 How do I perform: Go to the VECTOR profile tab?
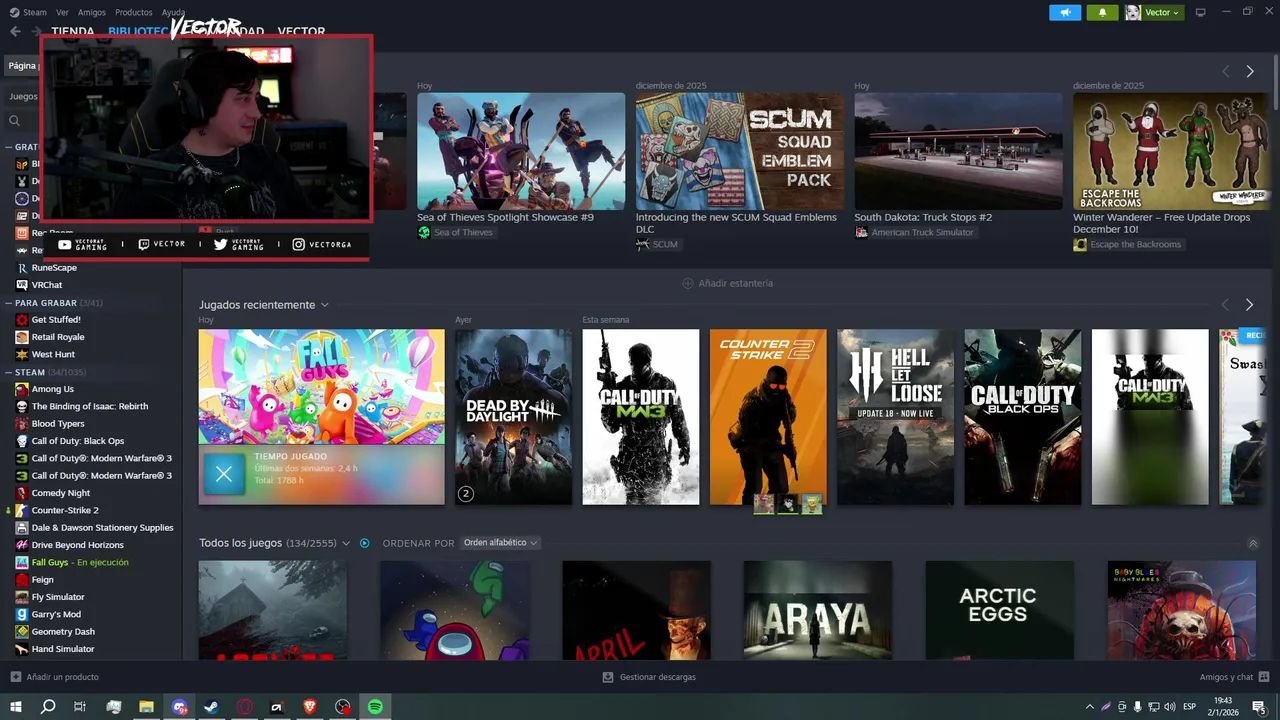[x=301, y=31]
